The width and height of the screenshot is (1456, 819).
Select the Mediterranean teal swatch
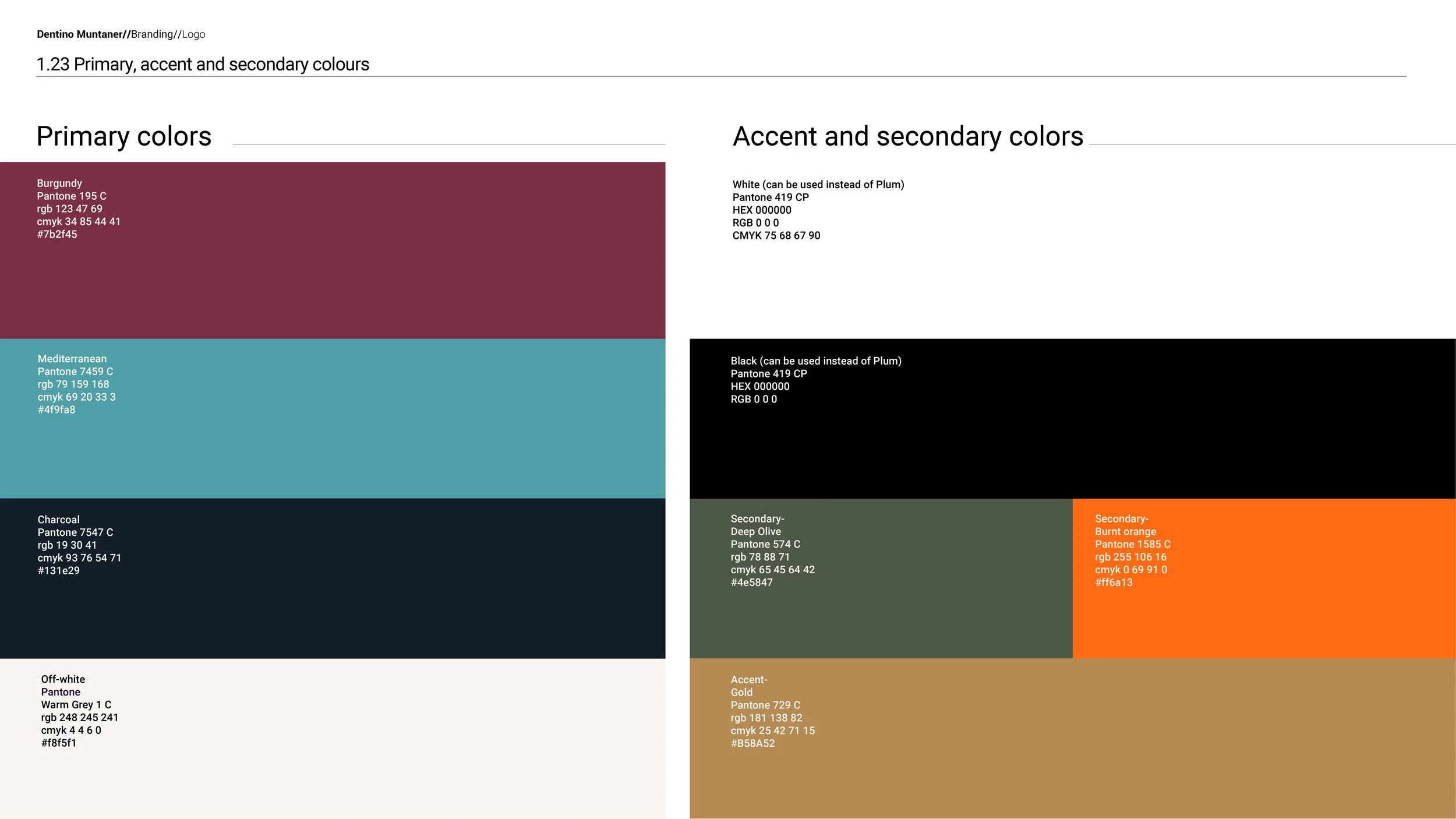click(333, 418)
